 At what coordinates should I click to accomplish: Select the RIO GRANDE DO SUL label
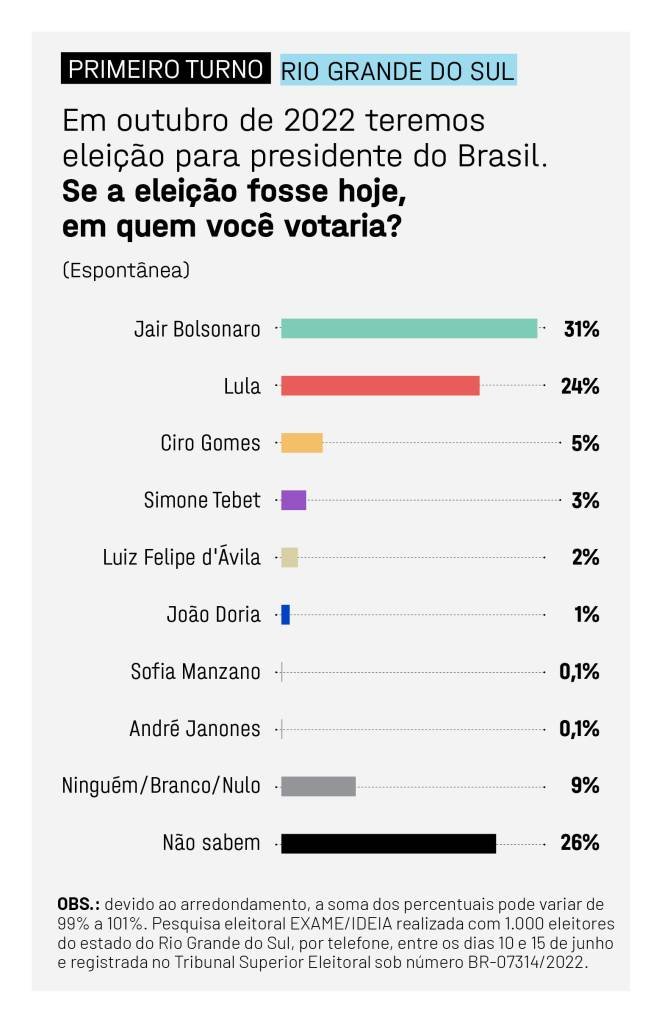(x=398, y=70)
